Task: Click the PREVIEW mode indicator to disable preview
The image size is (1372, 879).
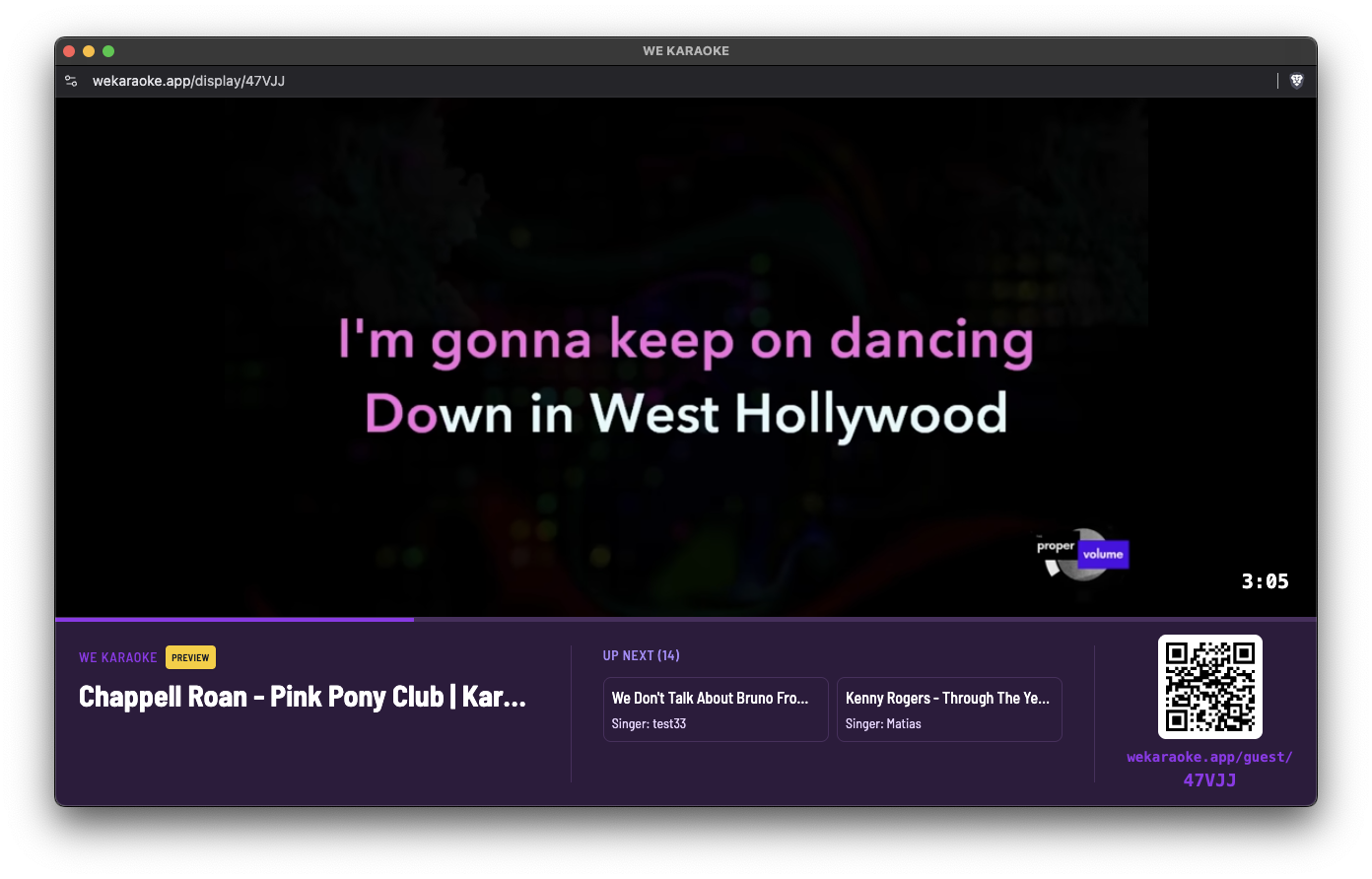Action: tap(189, 656)
